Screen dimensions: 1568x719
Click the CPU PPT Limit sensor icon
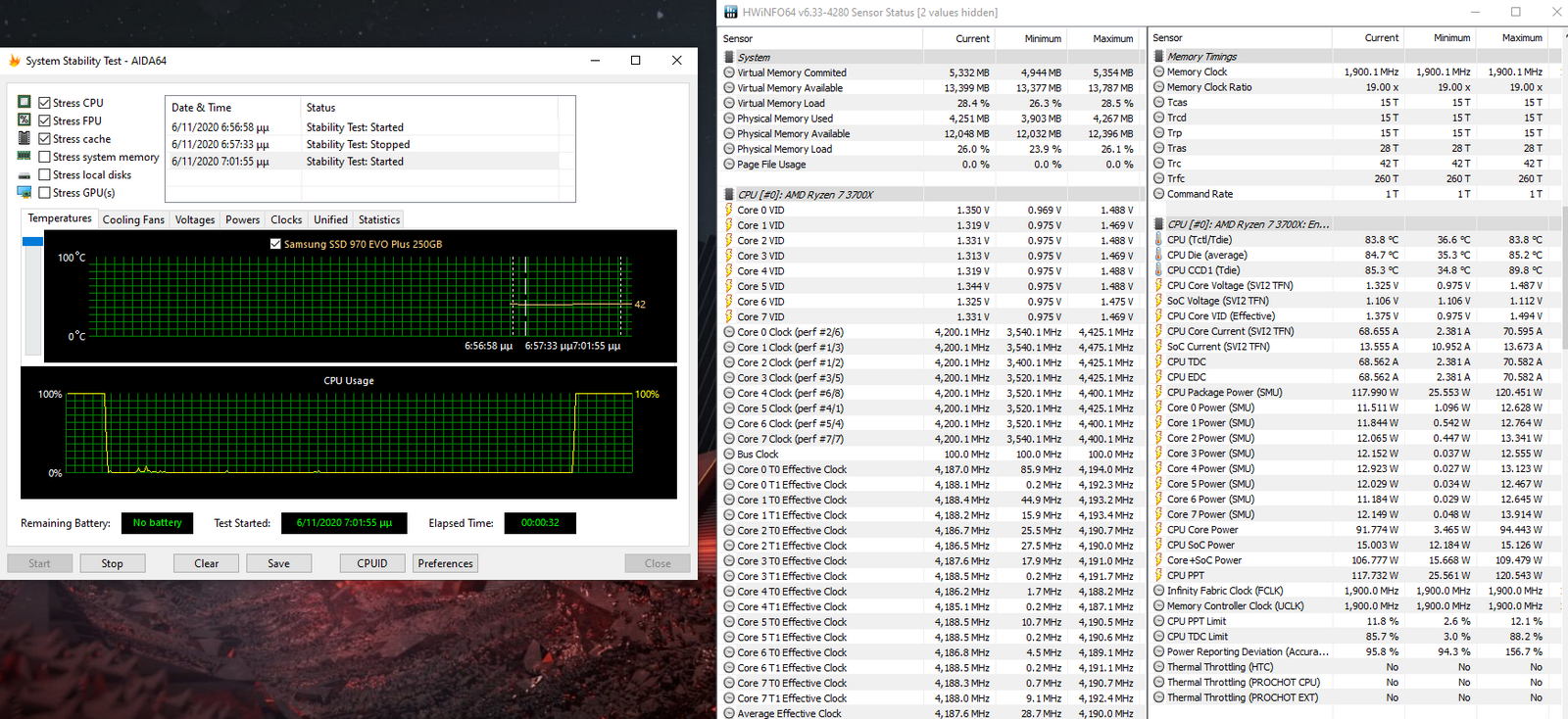(x=1158, y=621)
